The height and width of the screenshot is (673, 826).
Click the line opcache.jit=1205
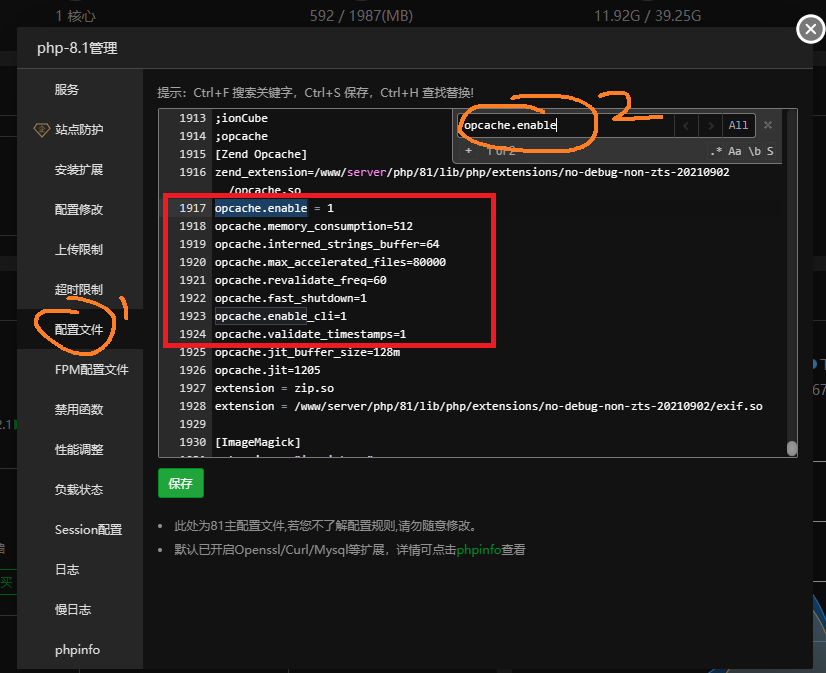pyautogui.click(x=268, y=370)
